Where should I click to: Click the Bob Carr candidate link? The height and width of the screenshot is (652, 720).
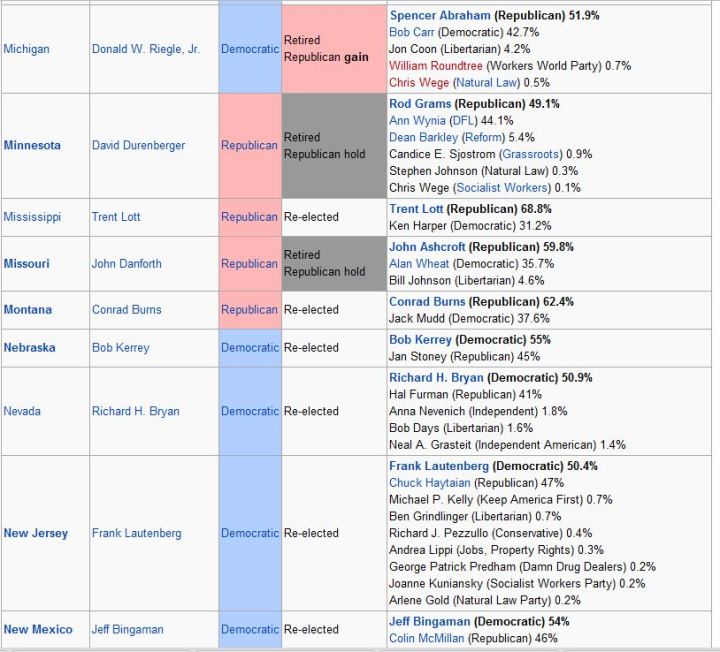(410, 32)
